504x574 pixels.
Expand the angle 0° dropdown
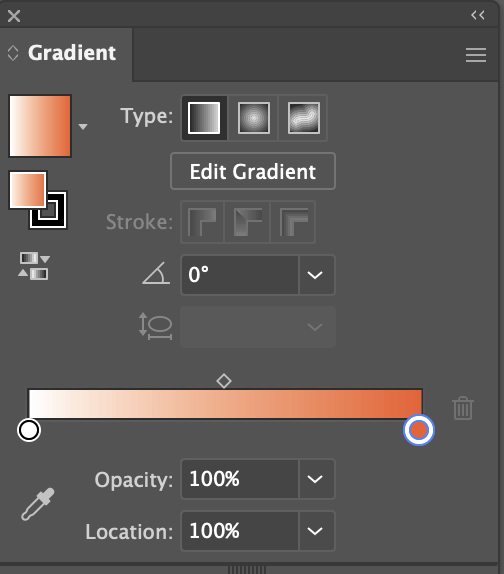(315, 275)
